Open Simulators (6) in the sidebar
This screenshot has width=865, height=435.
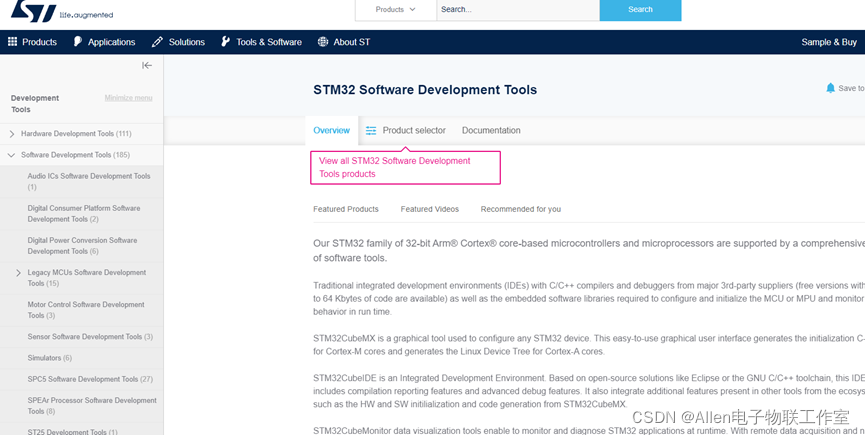[50, 358]
